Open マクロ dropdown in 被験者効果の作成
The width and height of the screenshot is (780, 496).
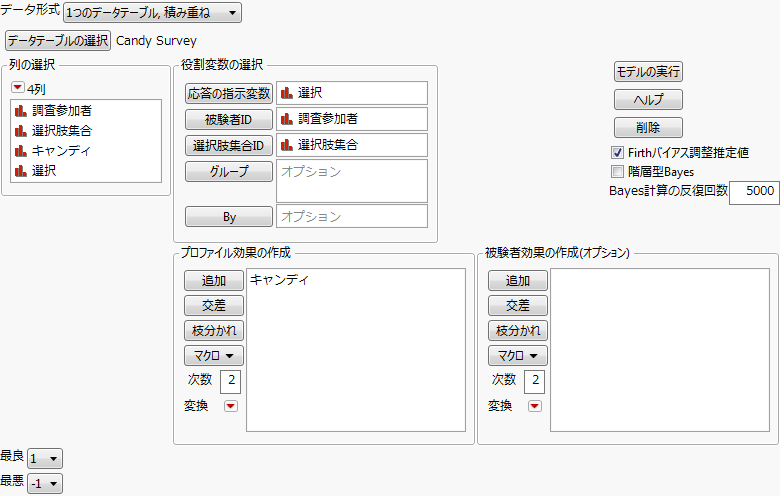(518, 355)
